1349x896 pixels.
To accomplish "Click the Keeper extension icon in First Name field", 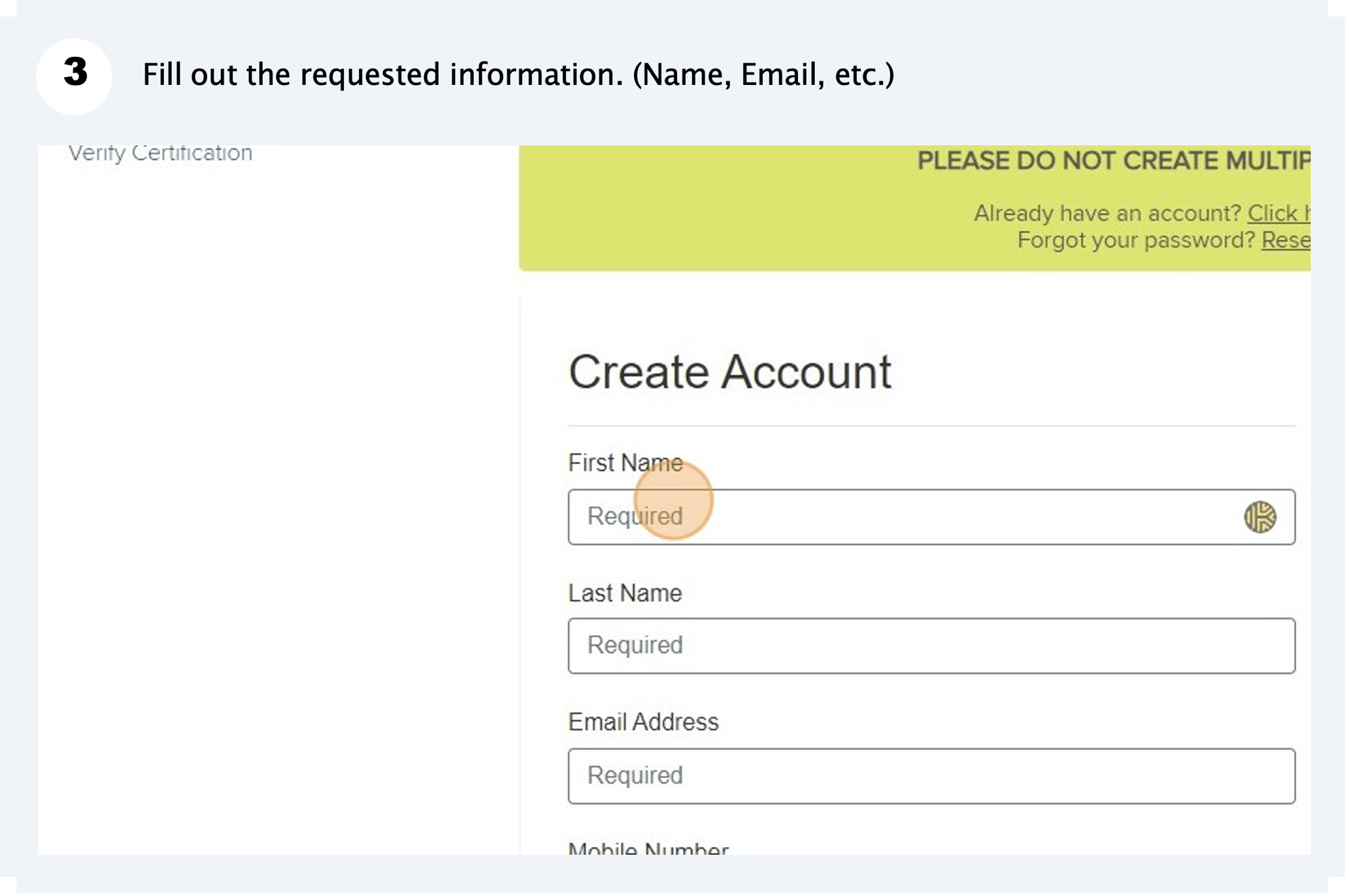I will pos(1260,516).
